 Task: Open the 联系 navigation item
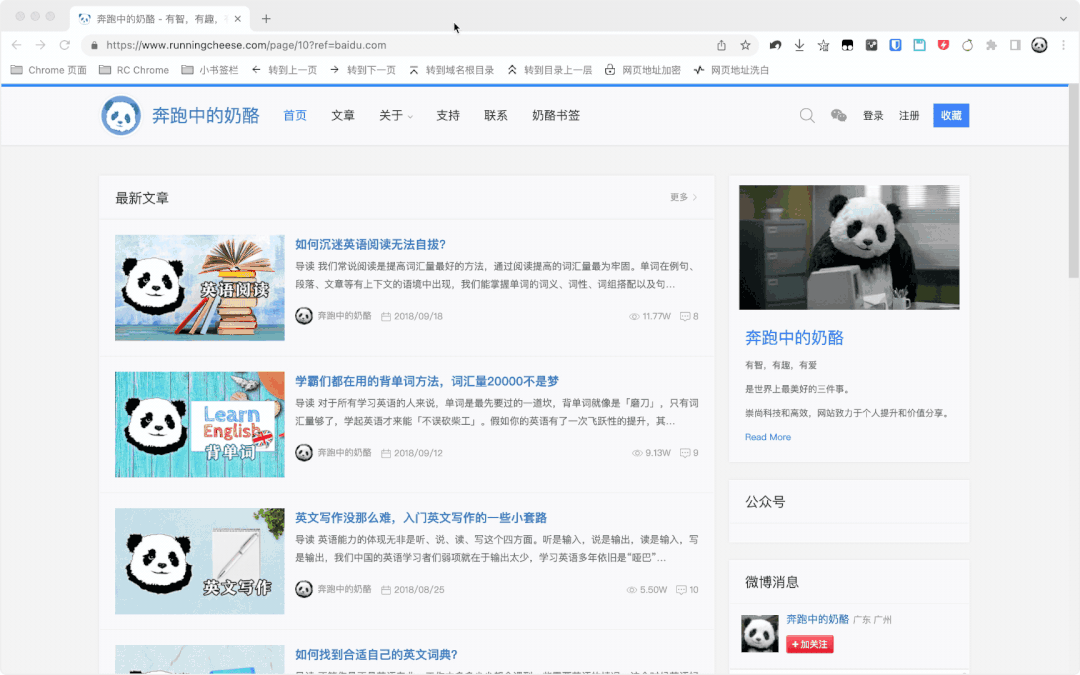tap(496, 115)
